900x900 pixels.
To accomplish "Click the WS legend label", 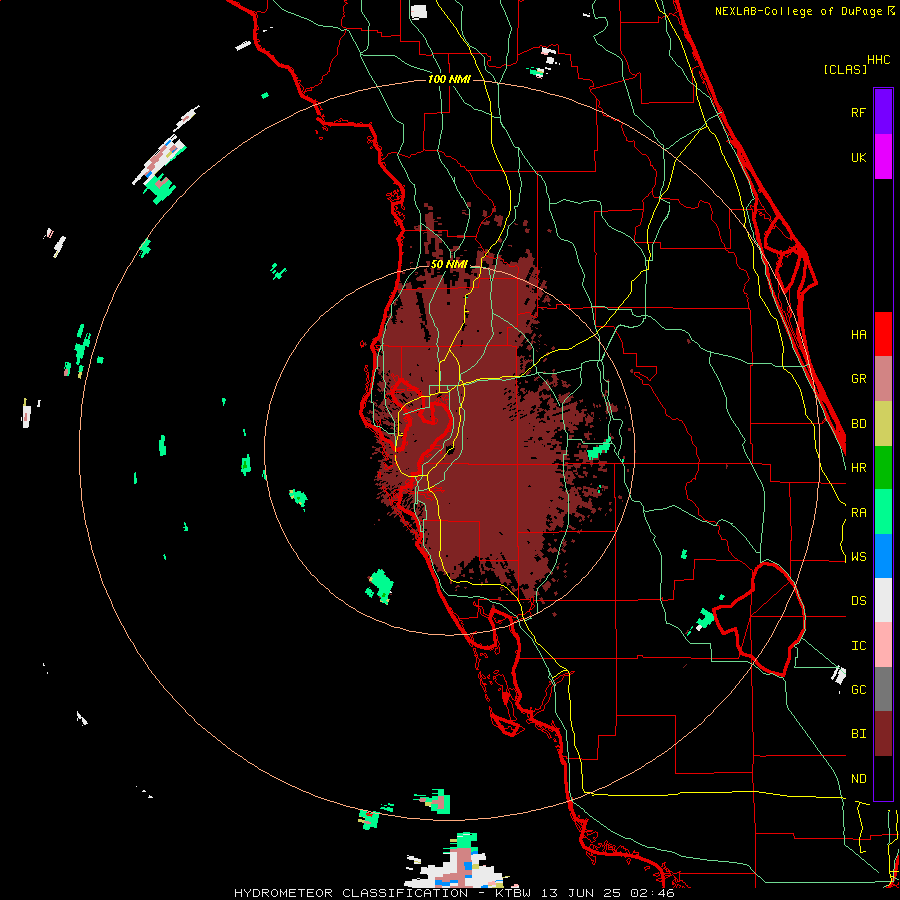I will pyautogui.click(x=858, y=557).
